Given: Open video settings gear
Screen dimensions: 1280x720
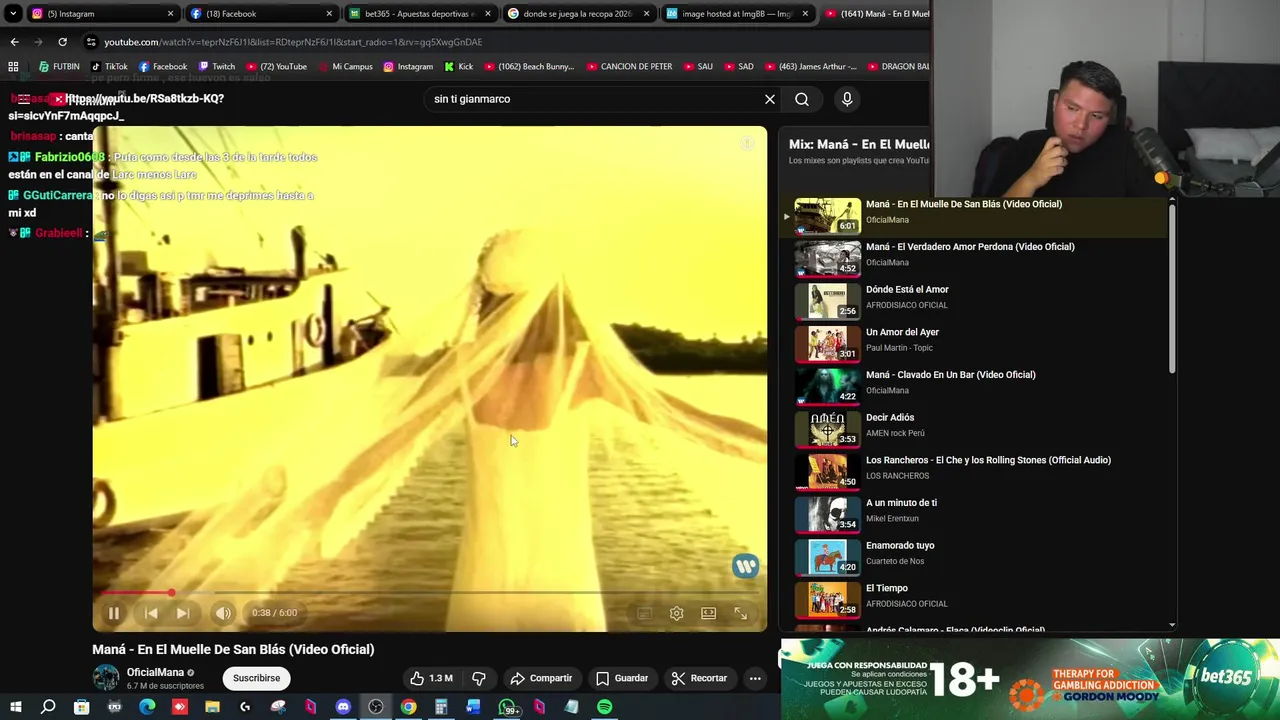Looking at the screenshot, I should click(x=676, y=613).
